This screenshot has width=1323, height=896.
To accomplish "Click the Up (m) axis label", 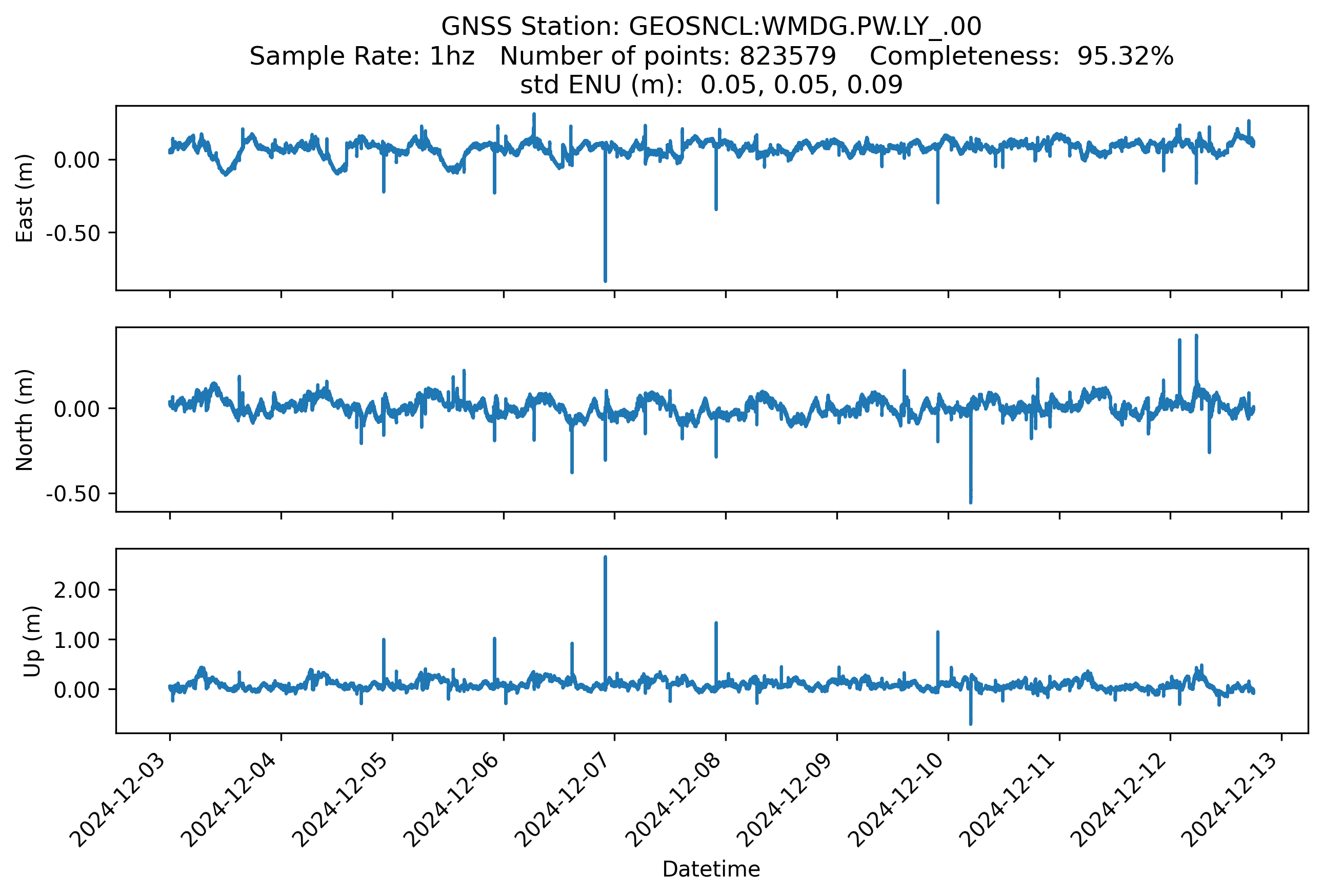I will point(32,641).
